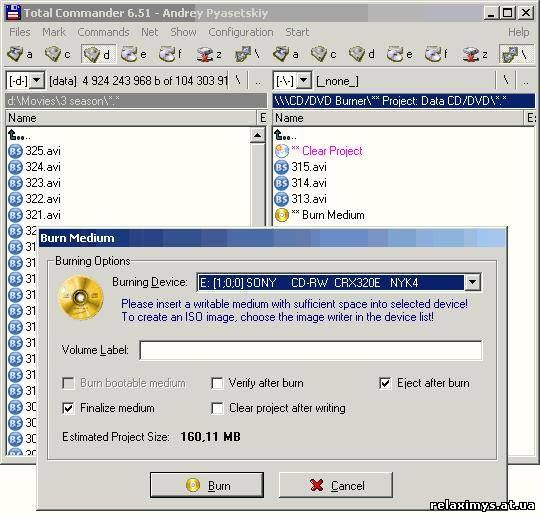This screenshot has width=540, height=515.
Task: Go up a folder in left panel
Action: pos(19,135)
